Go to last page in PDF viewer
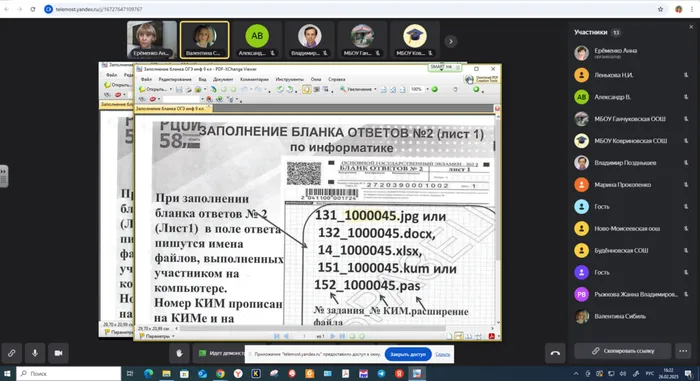 point(342,336)
